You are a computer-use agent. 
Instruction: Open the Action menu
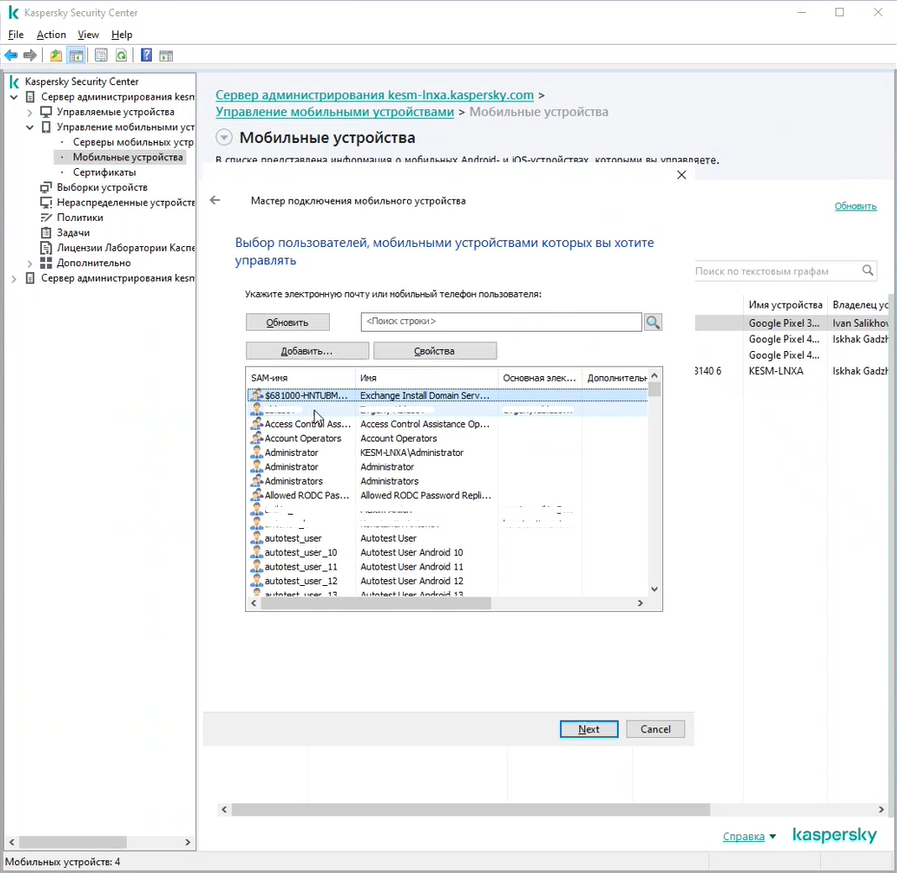click(51, 35)
